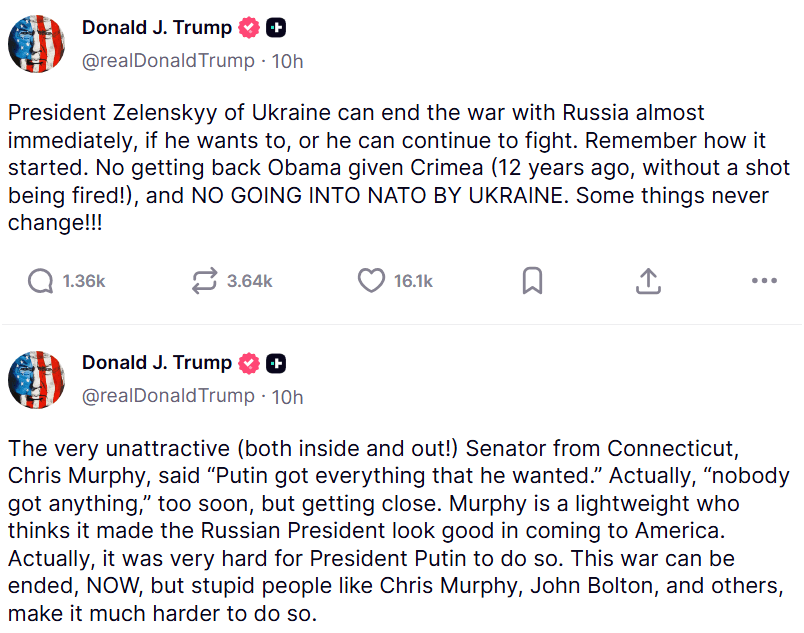Click the 10h timestamp on first post
Screen dimensions: 804x633
click(287, 61)
